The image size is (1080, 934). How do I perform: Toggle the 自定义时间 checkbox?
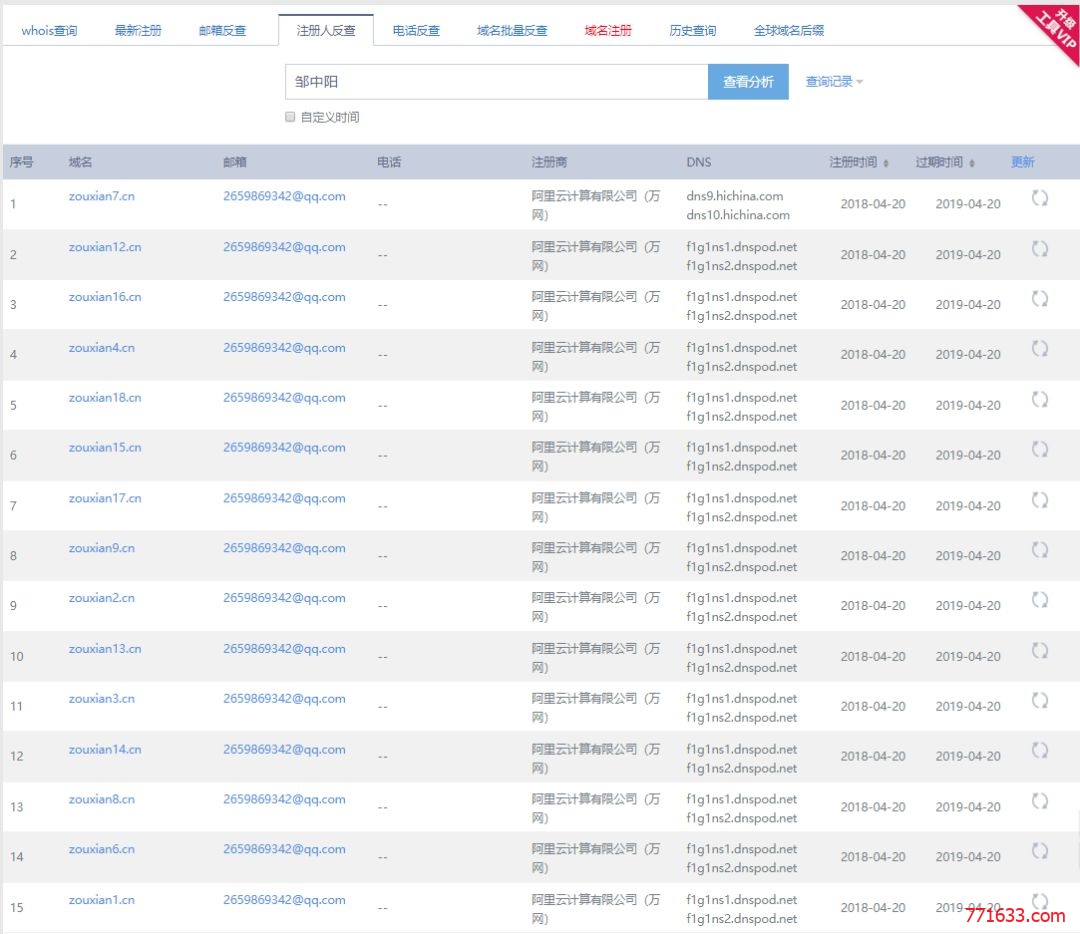click(290, 117)
